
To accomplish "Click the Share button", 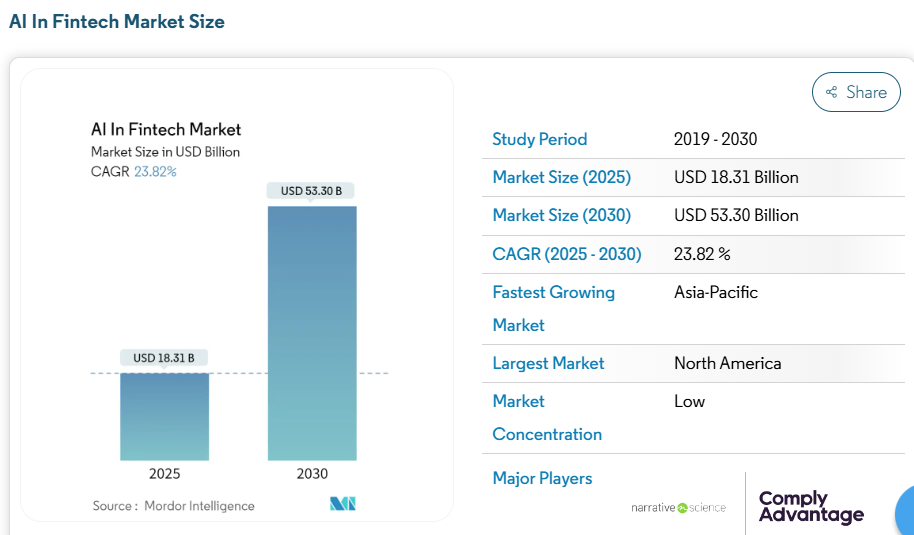I will [856, 92].
